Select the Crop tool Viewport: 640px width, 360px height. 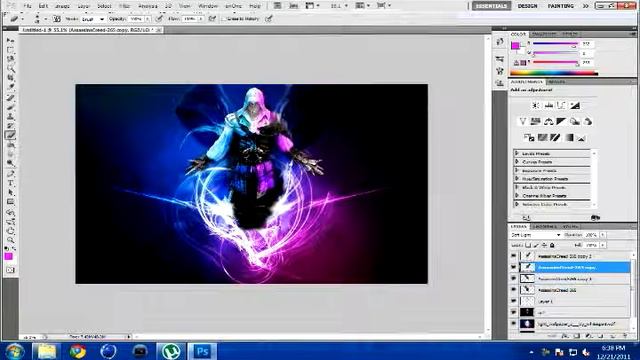tap(10, 78)
